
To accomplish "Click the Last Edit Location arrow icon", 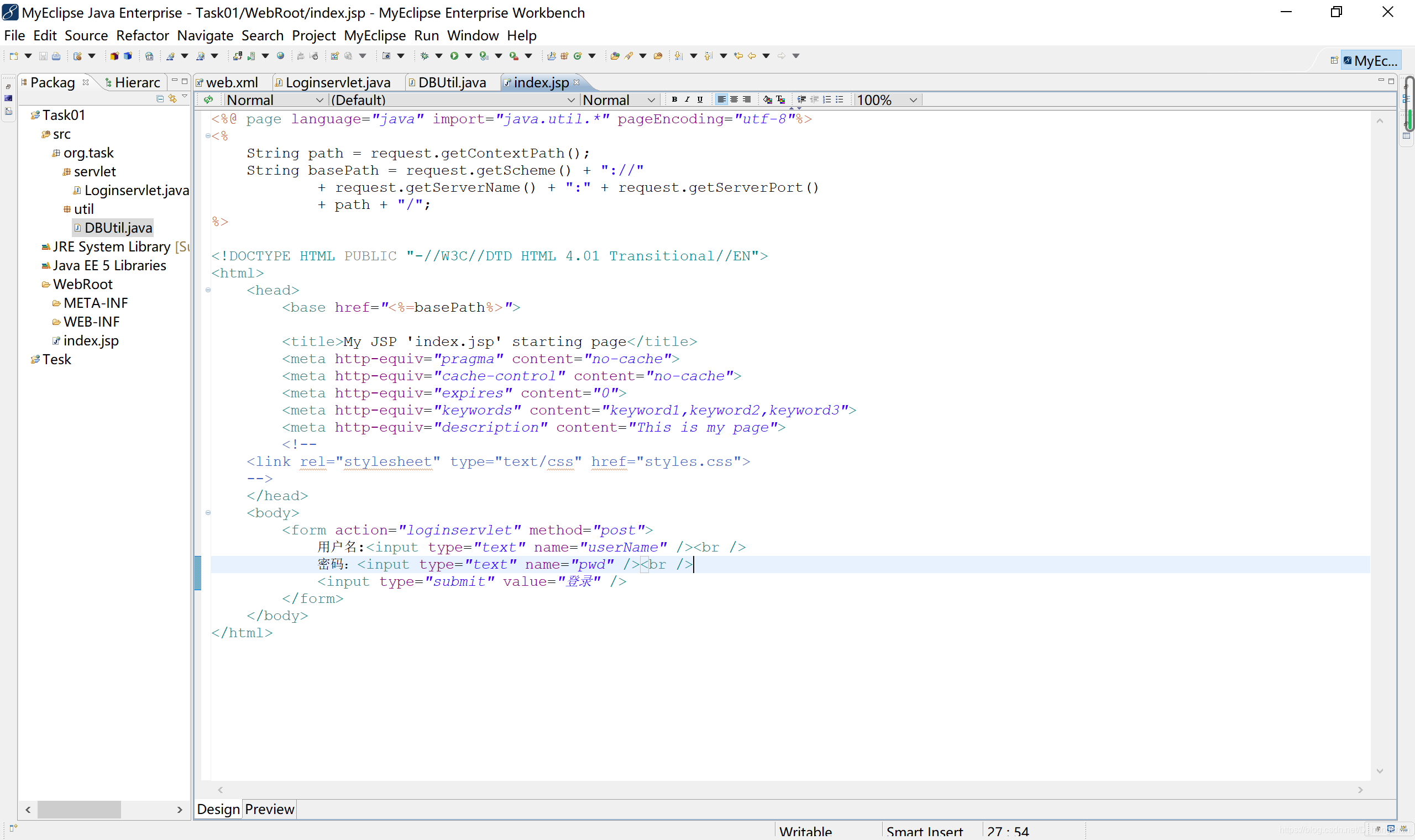I will [738, 56].
